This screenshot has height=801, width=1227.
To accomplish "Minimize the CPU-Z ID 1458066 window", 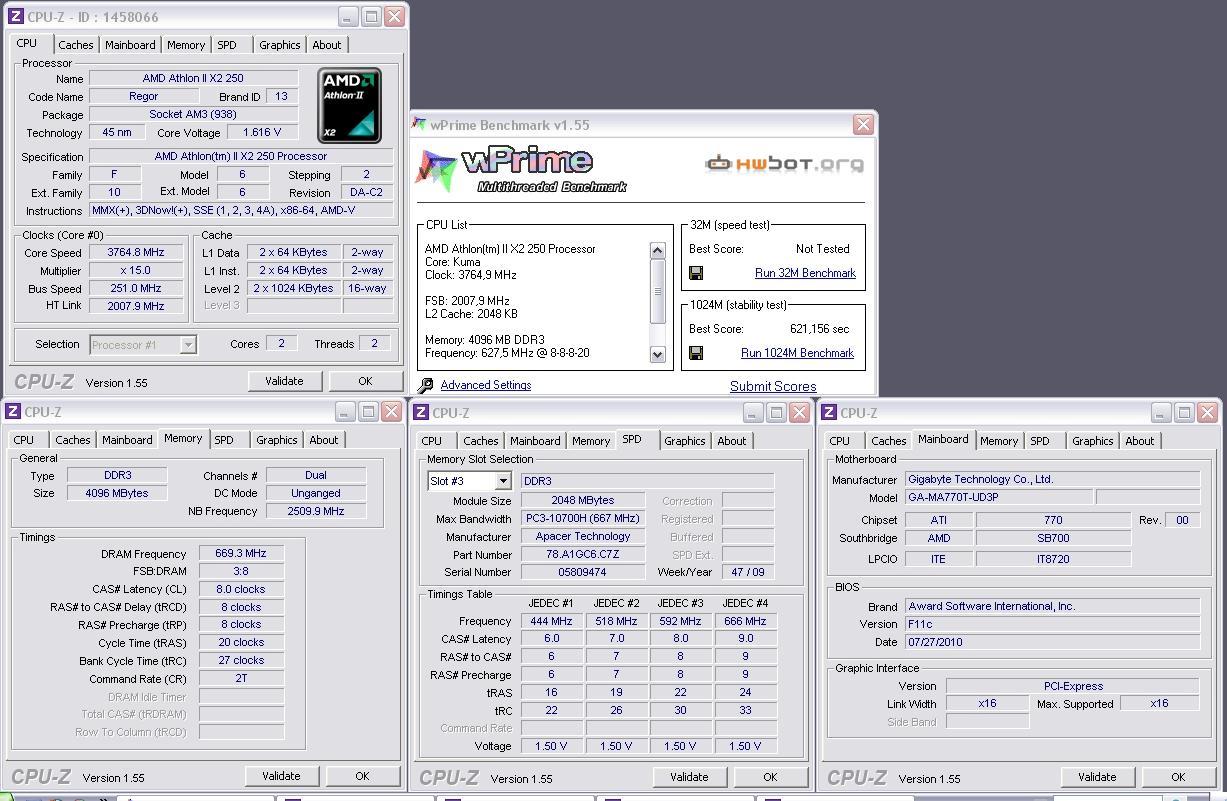I will point(347,17).
